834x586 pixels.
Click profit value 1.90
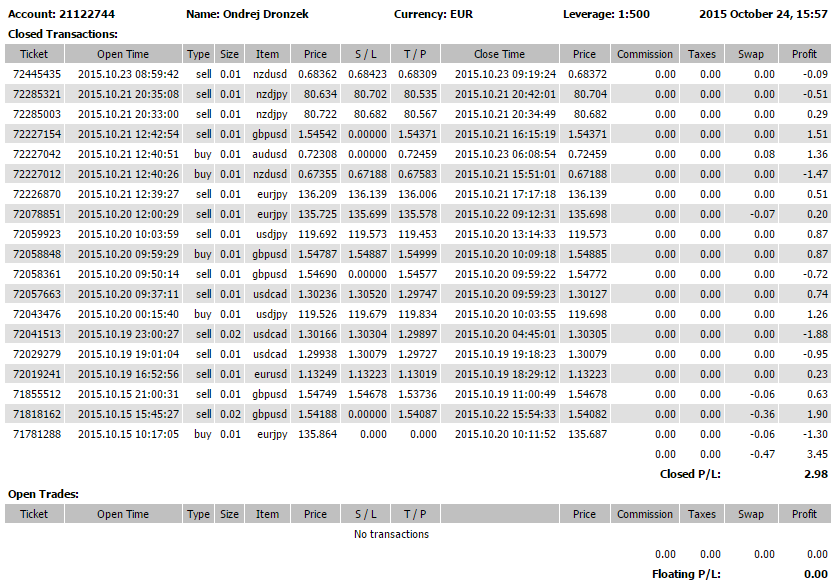[818, 414]
